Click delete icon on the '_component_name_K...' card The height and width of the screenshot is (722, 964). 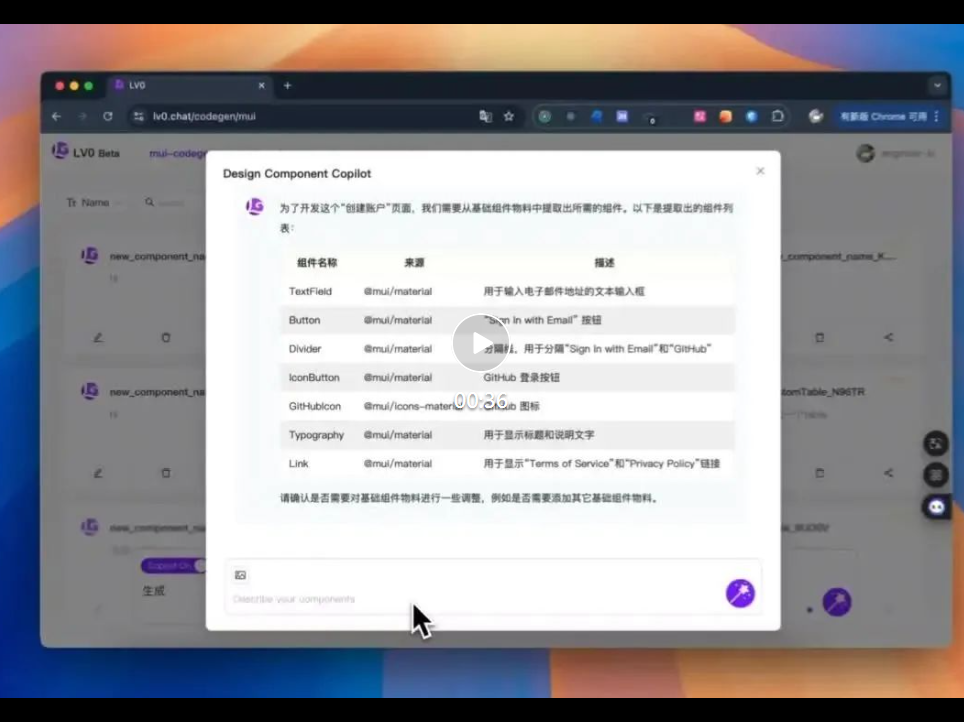(x=819, y=338)
